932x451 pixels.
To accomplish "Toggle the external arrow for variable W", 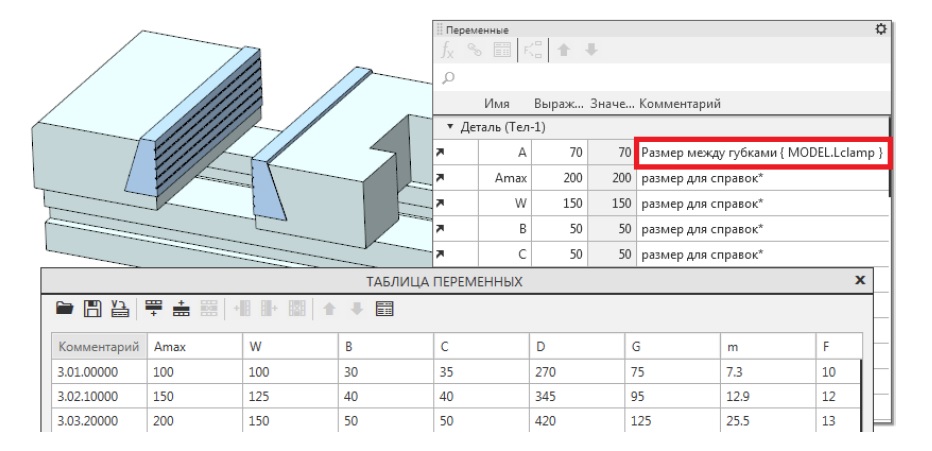I will coord(441,204).
